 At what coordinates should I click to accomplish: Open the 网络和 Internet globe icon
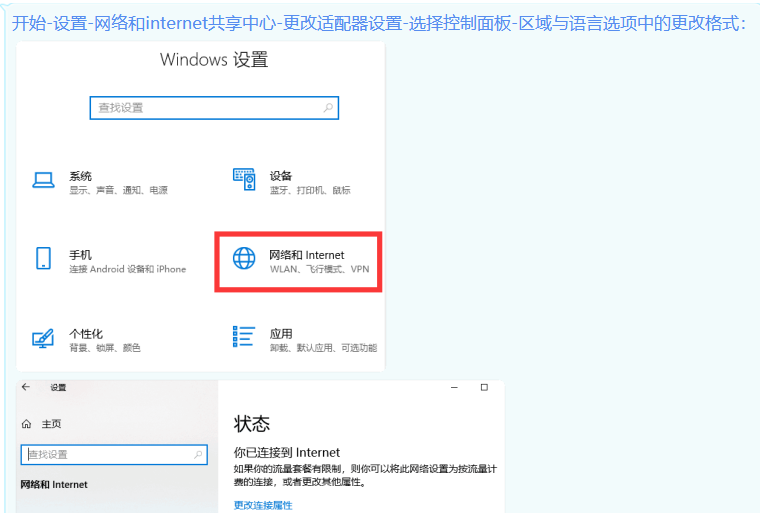coord(244,258)
